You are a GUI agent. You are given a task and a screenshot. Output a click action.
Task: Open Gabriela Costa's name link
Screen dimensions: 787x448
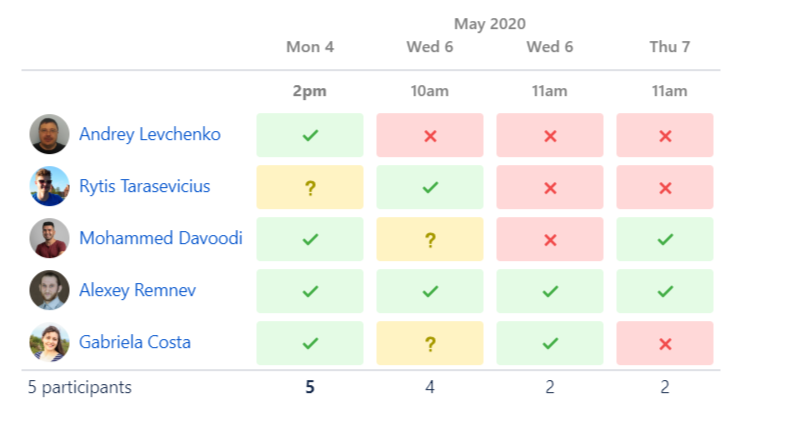[x=135, y=342]
